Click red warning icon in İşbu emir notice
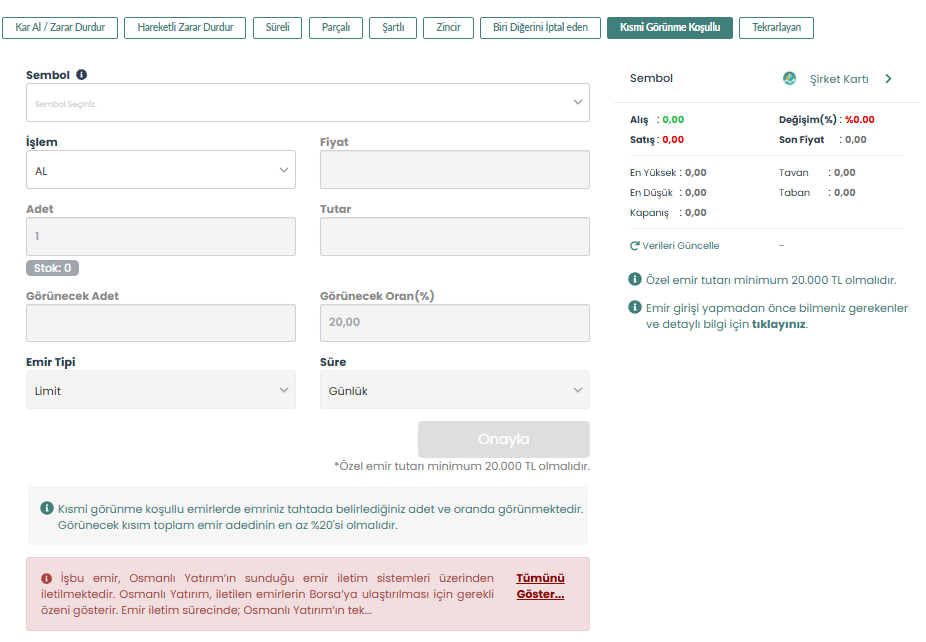Screen dimensions: 926x642 click(46, 578)
